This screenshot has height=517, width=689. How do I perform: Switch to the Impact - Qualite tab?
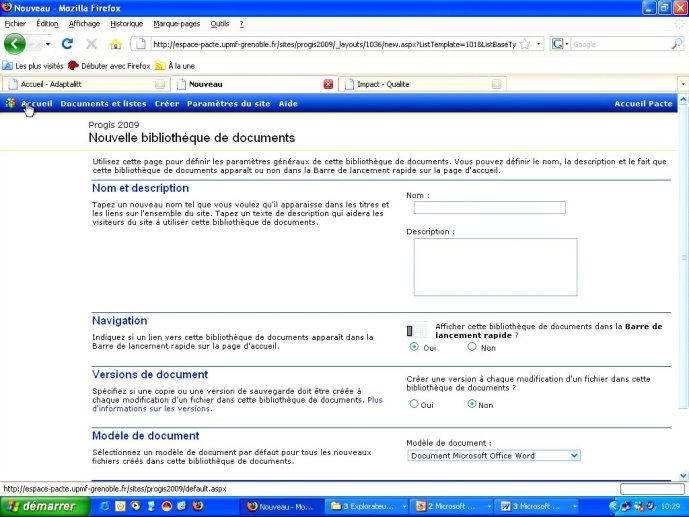tap(422, 84)
